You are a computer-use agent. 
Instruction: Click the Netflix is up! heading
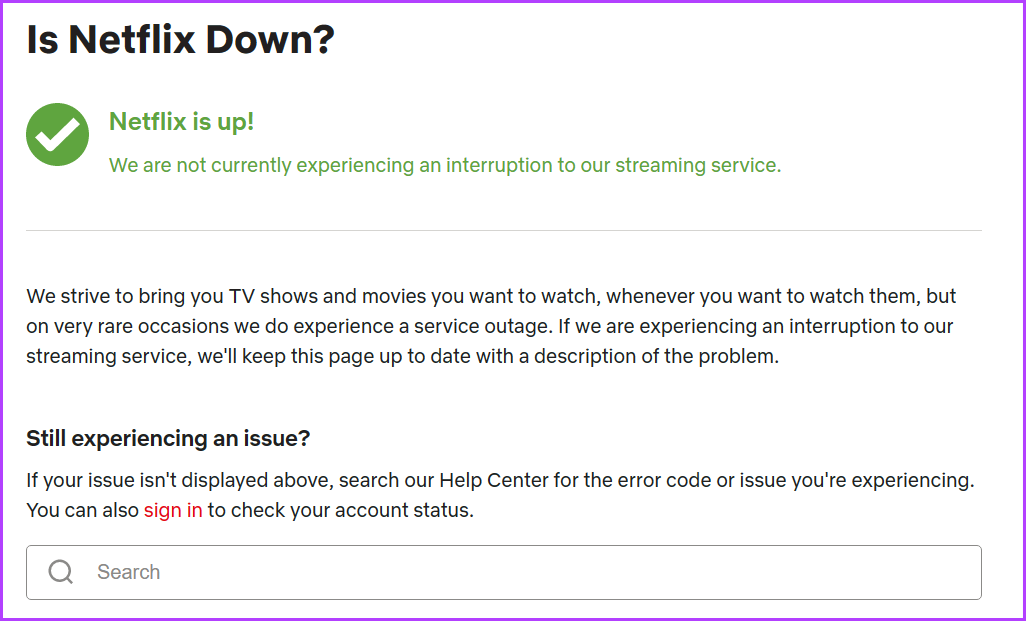click(181, 121)
